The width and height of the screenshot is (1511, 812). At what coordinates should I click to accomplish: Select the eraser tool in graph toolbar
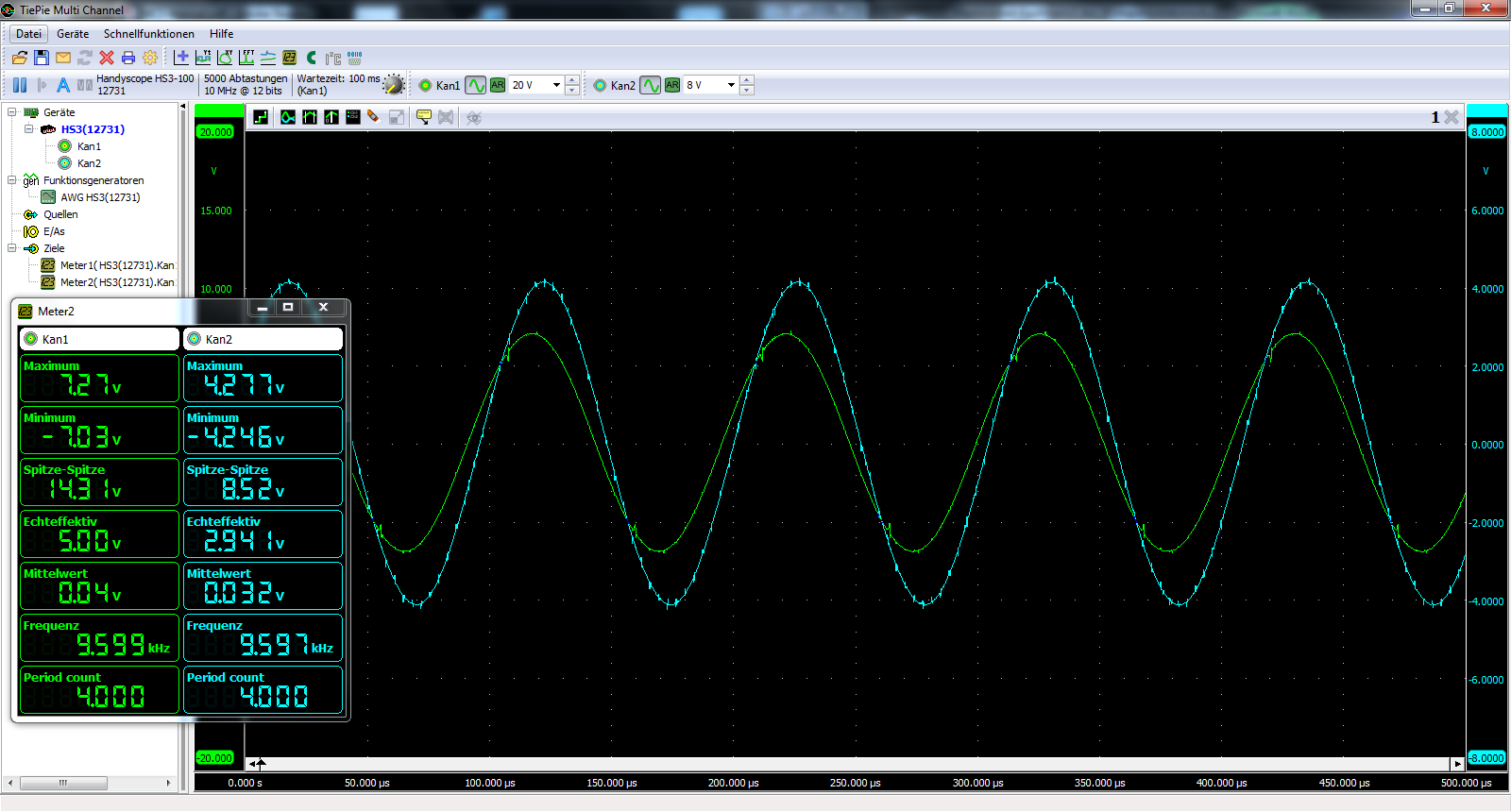374,117
